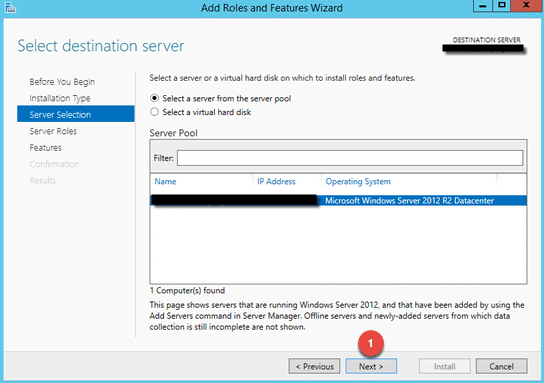This screenshot has height=383, width=544.
Task: Jump to the Server Roles step
Action: (x=53, y=131)
